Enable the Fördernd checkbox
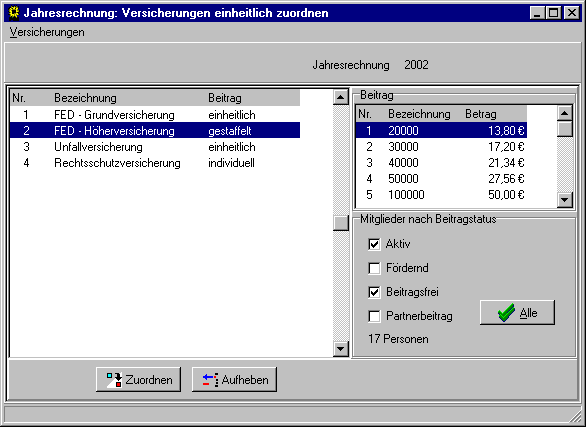 point(374,268)
